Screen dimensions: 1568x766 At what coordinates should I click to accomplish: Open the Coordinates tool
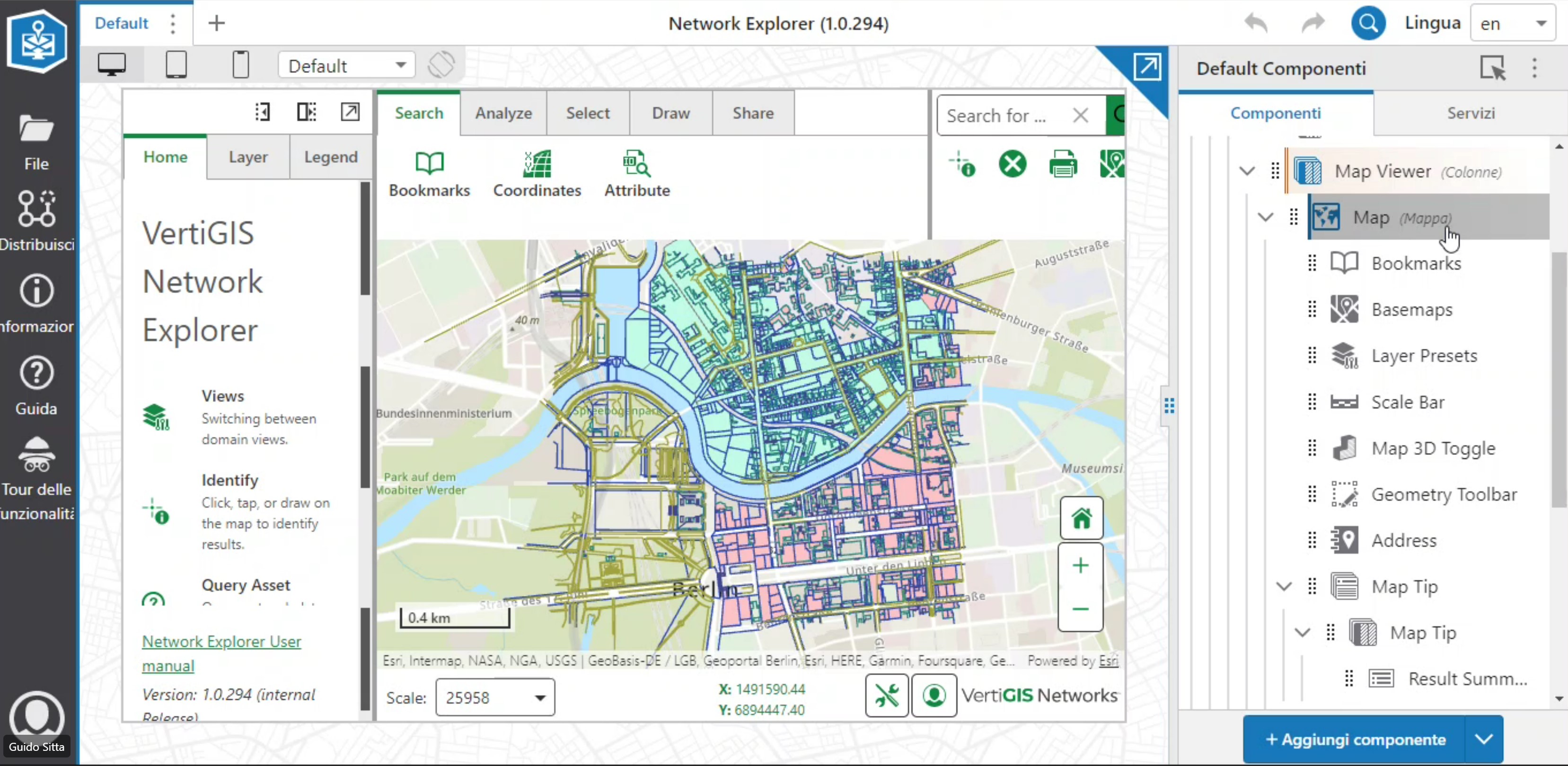(537, 174)
